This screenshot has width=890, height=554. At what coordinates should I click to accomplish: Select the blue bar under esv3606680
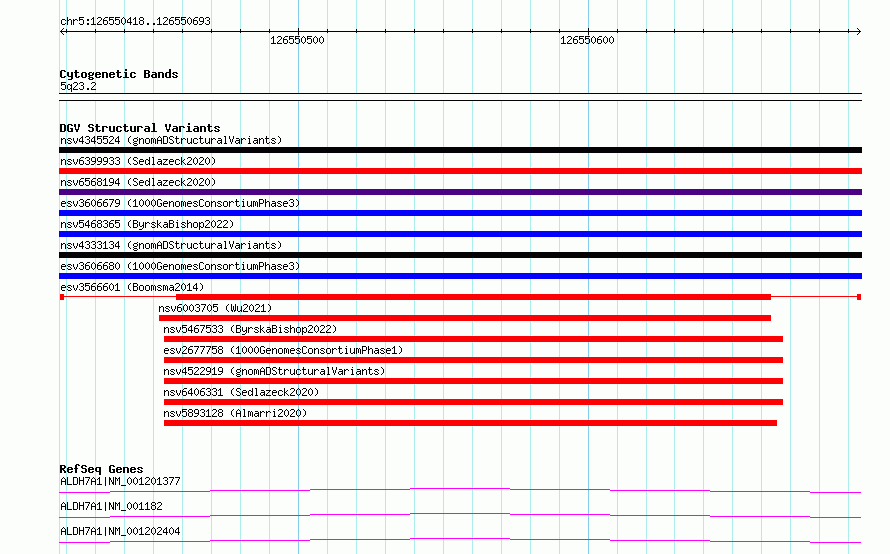(x=460, y=276)
